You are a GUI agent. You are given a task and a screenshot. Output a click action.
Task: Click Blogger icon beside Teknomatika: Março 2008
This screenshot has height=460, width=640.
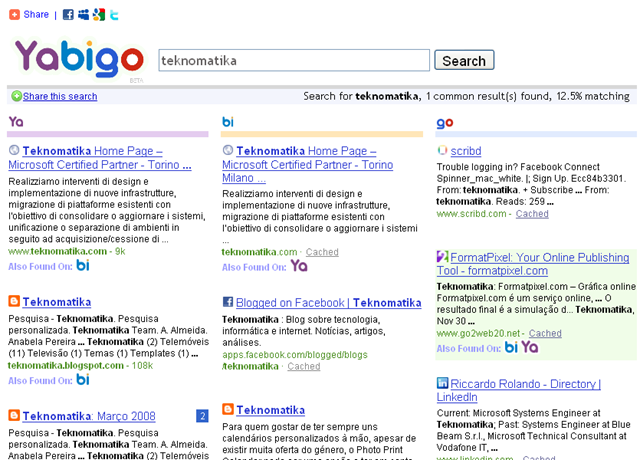pos(14,415)
